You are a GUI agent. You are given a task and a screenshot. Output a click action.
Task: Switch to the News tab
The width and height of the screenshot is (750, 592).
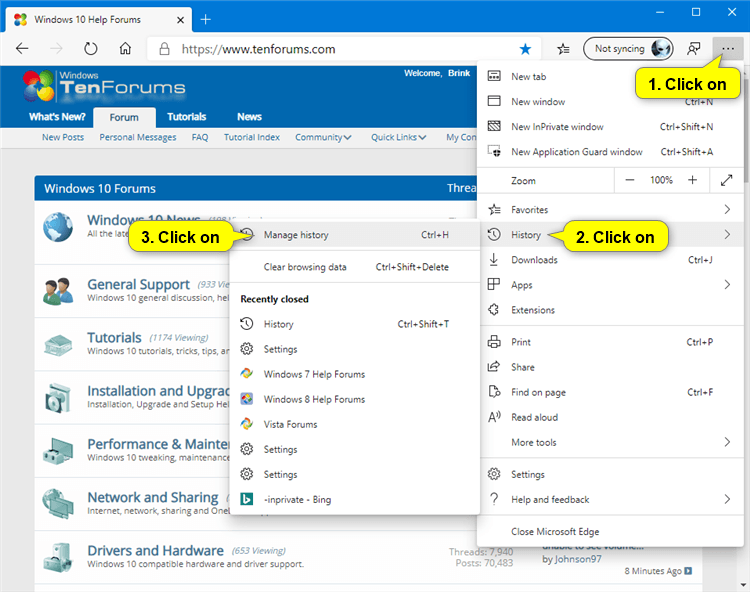(249, 117)
